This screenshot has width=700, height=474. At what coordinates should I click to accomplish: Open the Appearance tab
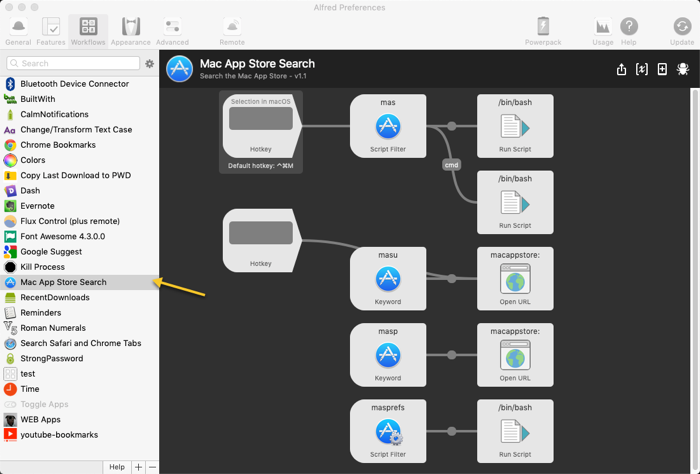130,31
